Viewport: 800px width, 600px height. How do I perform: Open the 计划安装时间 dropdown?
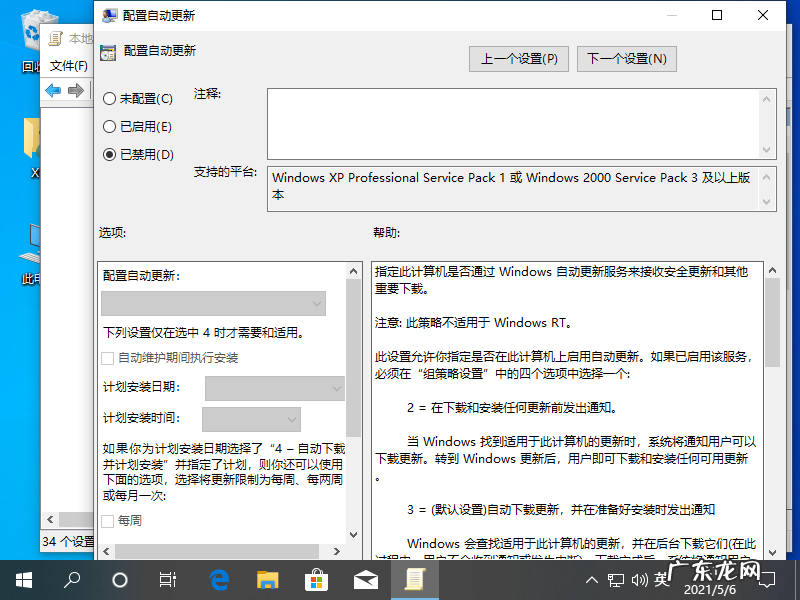[x=251, y=419]
